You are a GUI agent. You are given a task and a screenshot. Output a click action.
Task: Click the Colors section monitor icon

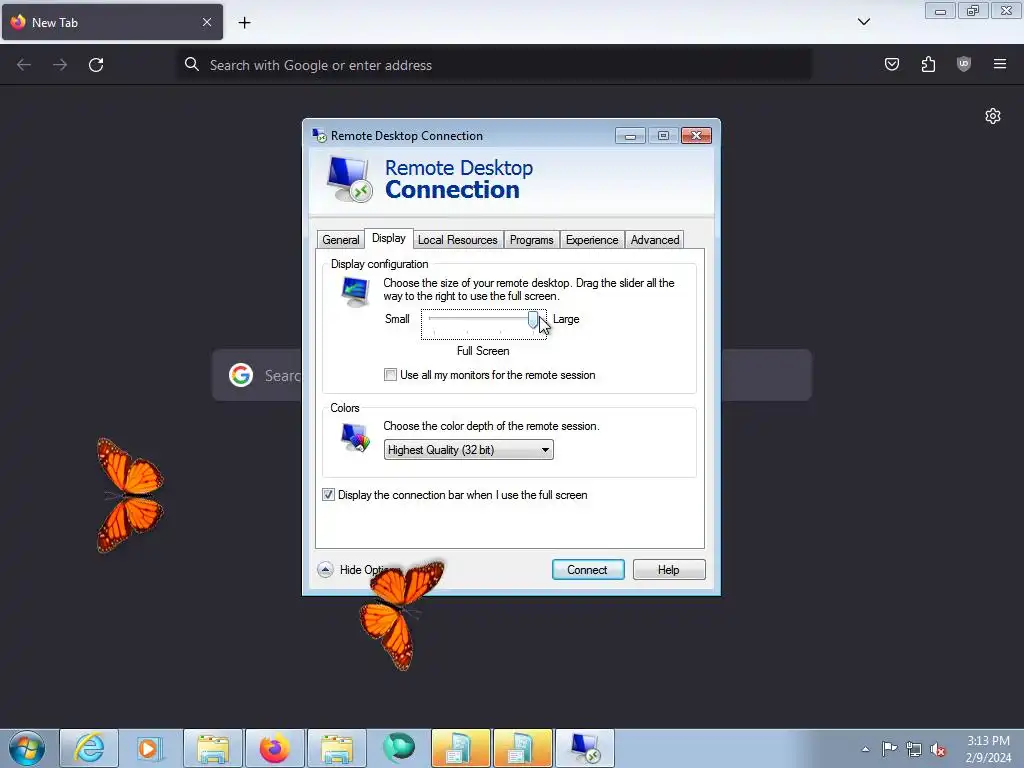pyautogui.click(x=355, y=438)
